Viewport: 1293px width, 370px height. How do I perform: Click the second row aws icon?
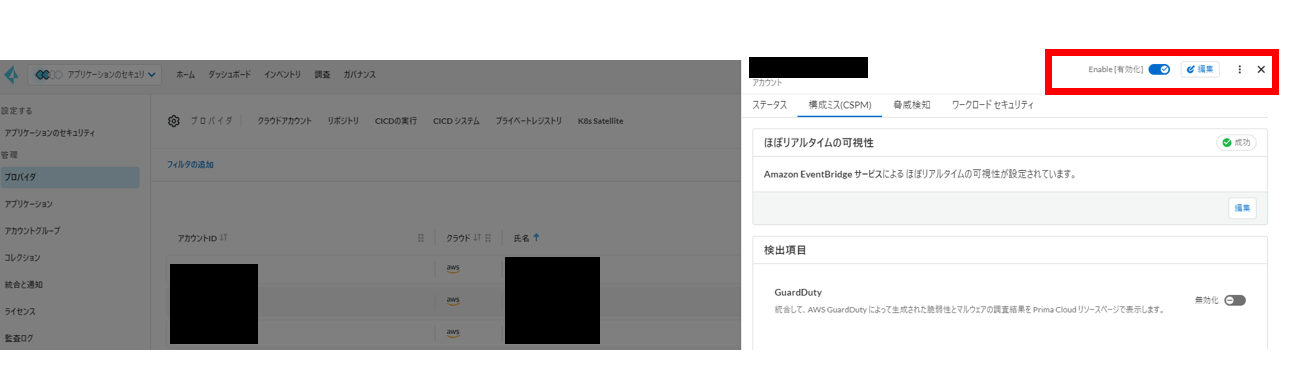(x=453, y=300)
